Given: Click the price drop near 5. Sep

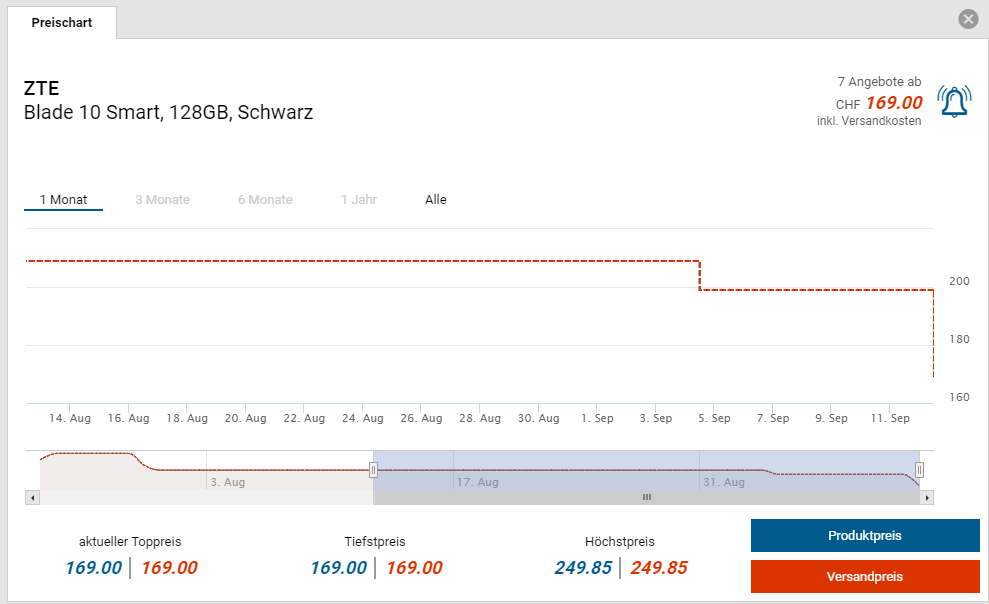Looking at the screenshot, I should coord(699,276).
